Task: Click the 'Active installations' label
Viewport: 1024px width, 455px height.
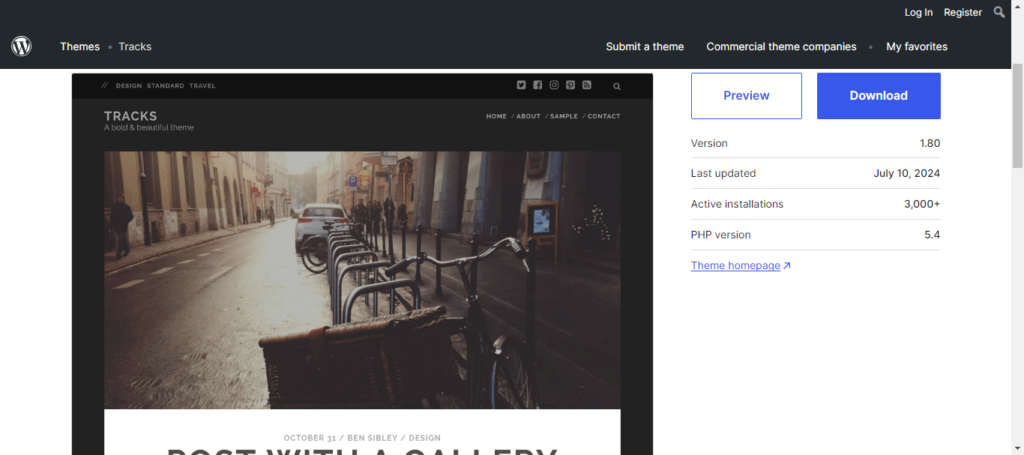Action: pos(737,204)
